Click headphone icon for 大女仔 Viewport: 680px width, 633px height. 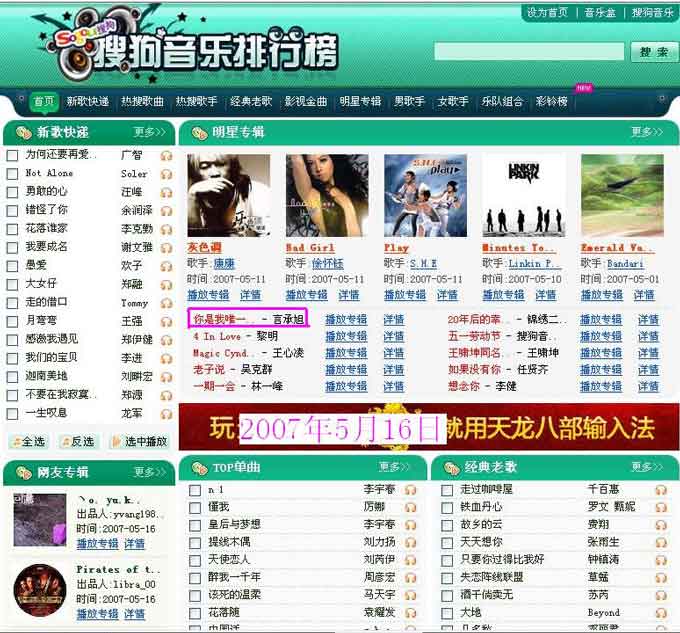(167, 285)
